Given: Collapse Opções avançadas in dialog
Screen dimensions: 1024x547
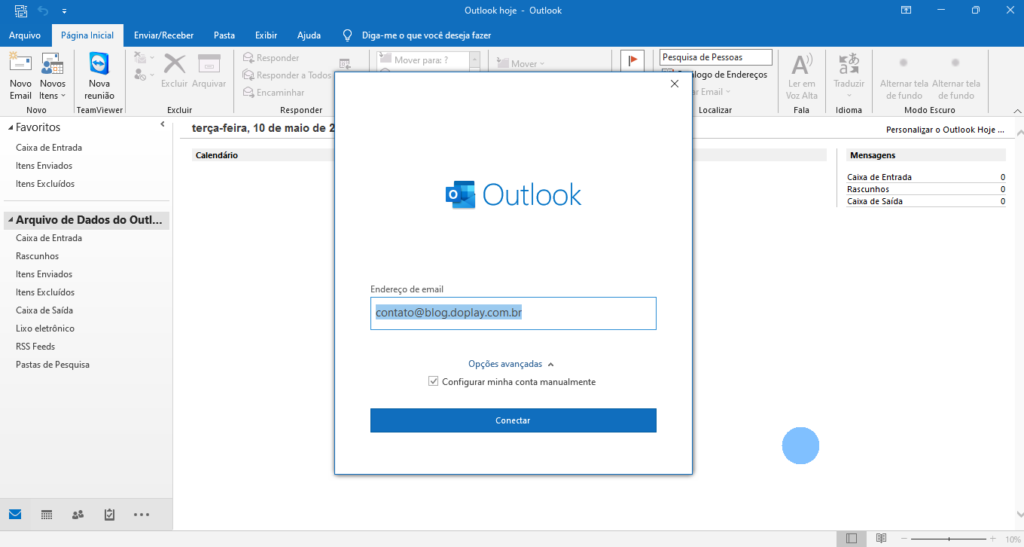Looking at the screenshot, I should (511, 364).
